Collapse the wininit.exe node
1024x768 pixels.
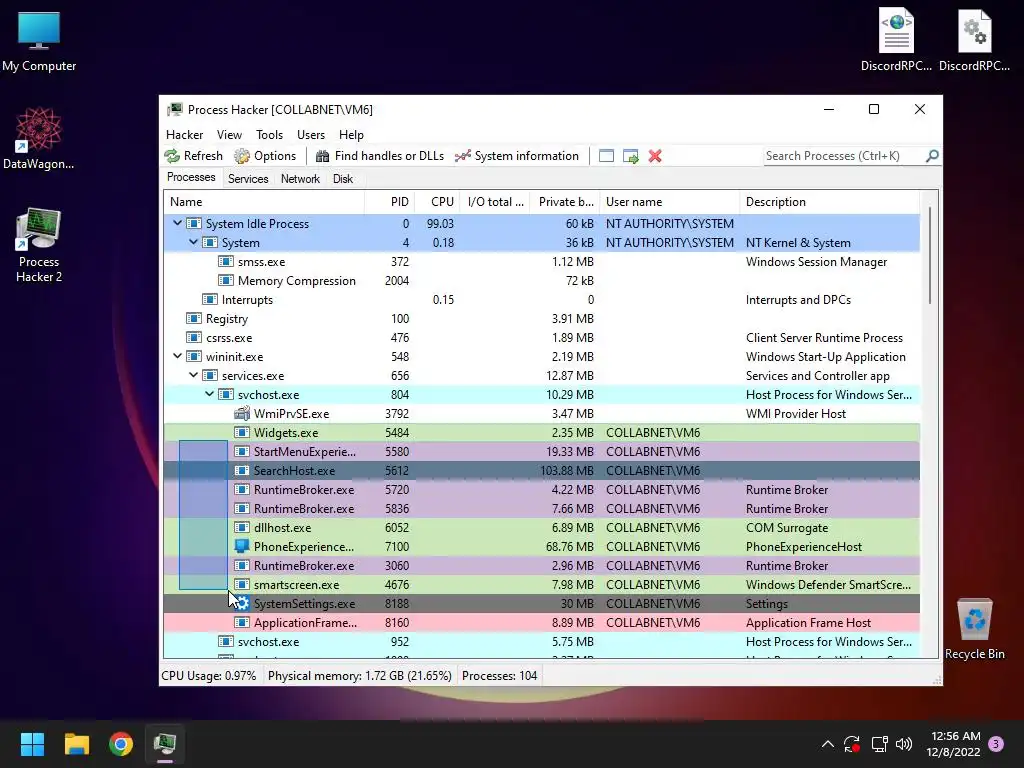tap(177, 357)
